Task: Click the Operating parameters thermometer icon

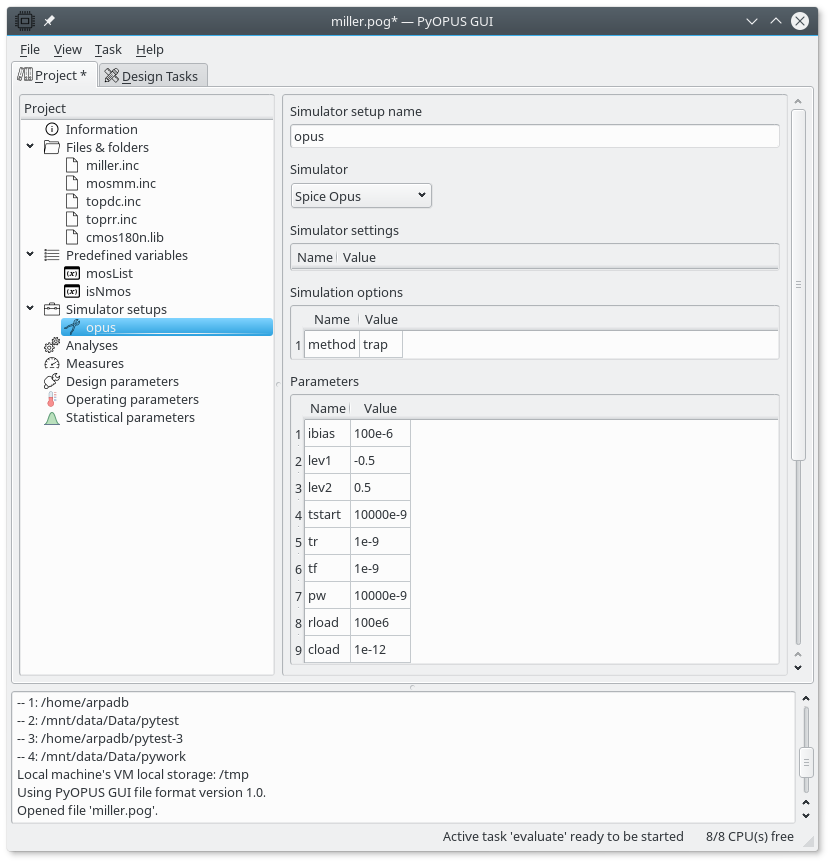Action: [52, 399]
